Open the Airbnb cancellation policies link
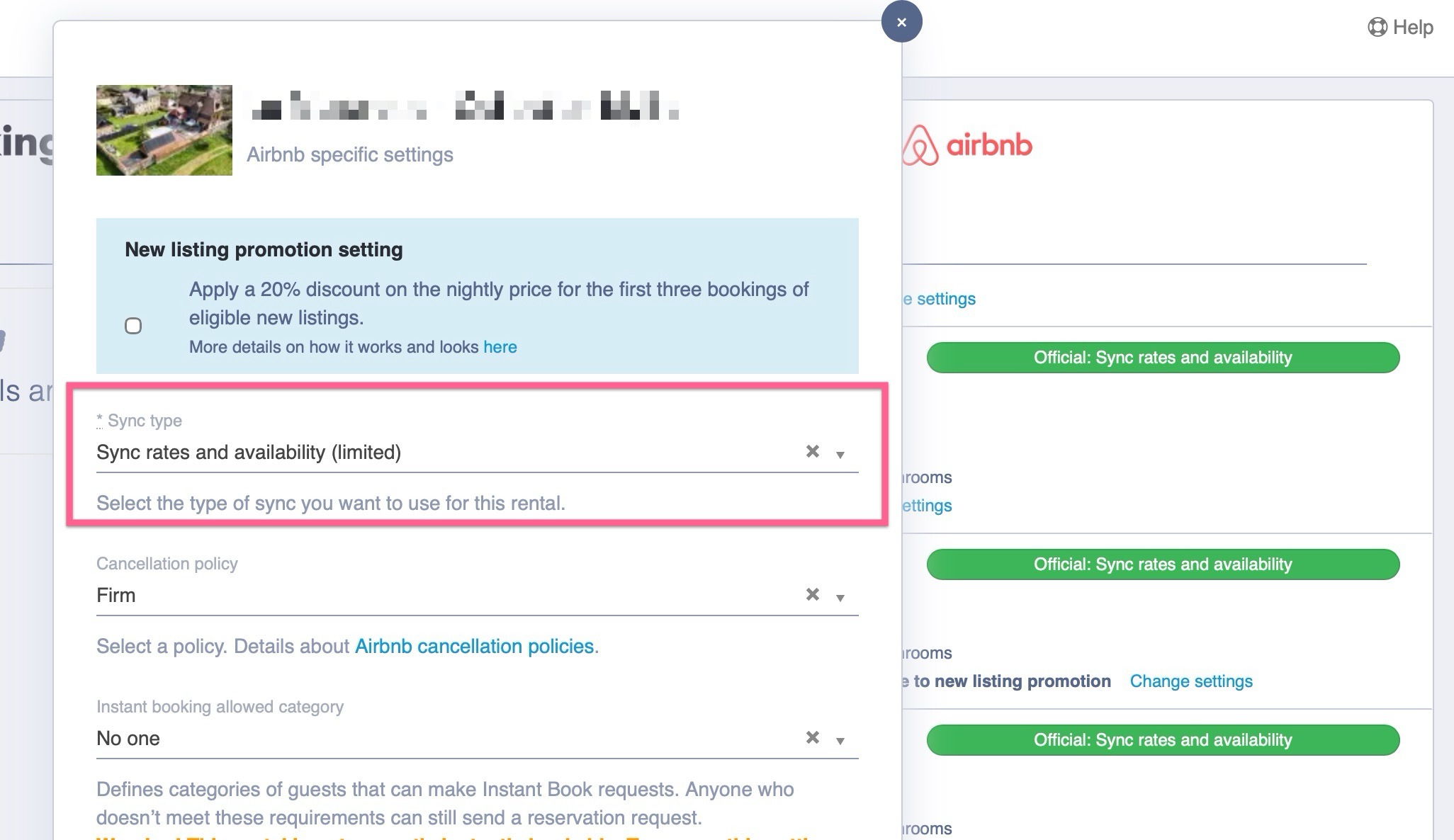 (474, 647)
